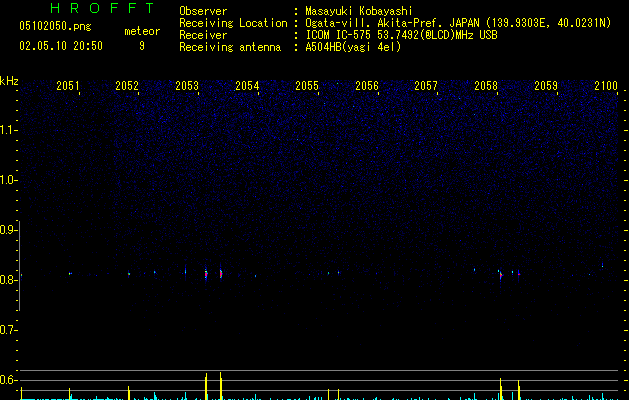The image size is (629, 400).
Task: Select the file name 05102050.png
Action: tap(55, 26)
